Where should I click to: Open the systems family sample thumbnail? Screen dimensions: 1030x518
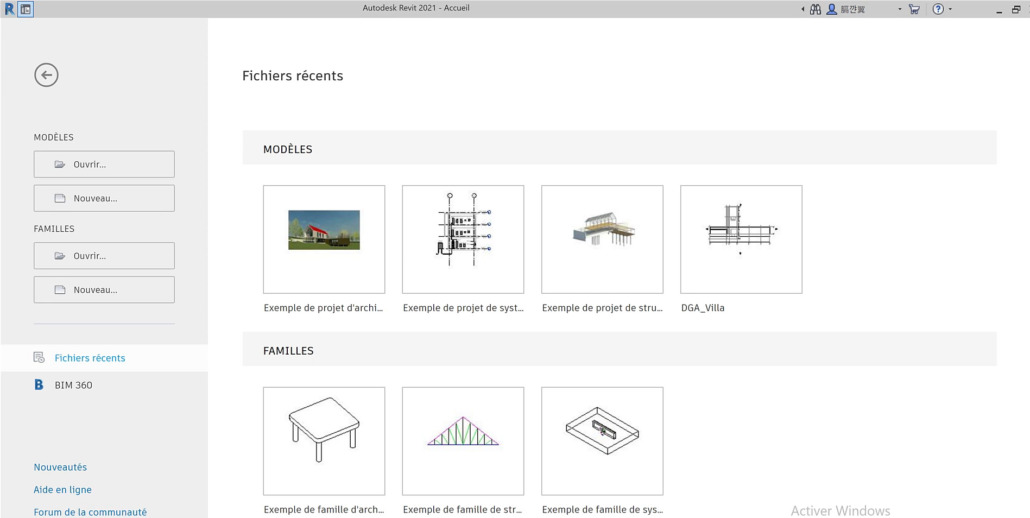[602, 441]
